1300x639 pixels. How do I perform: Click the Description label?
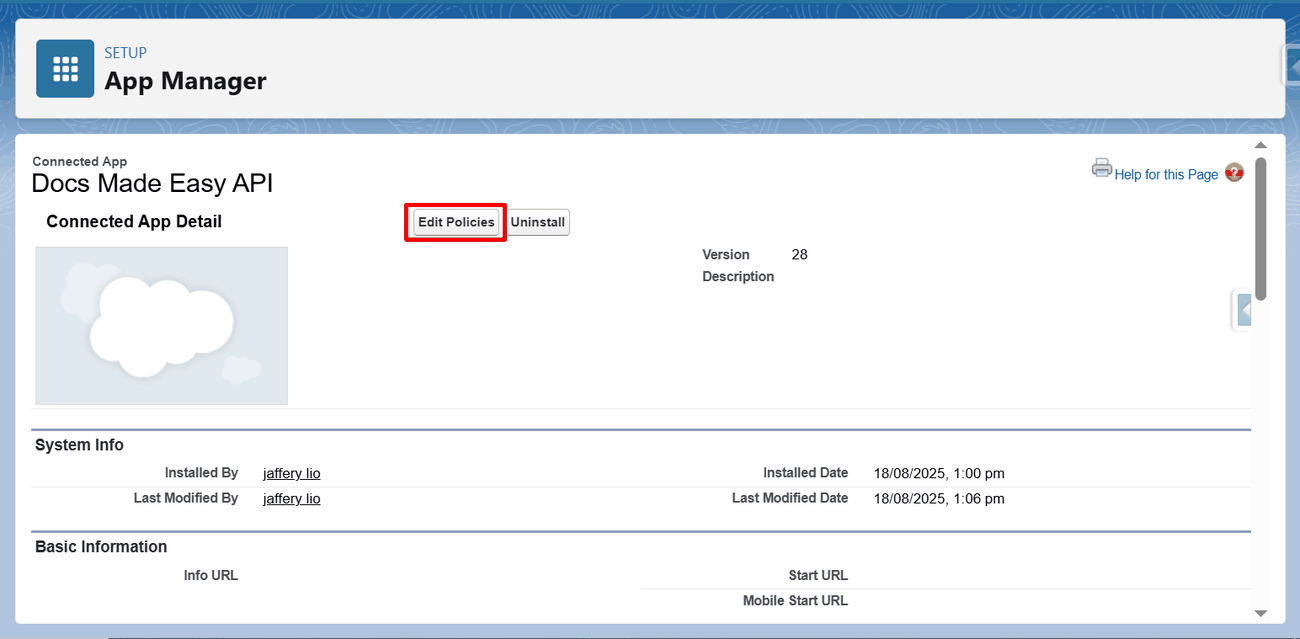coord(738,276)
